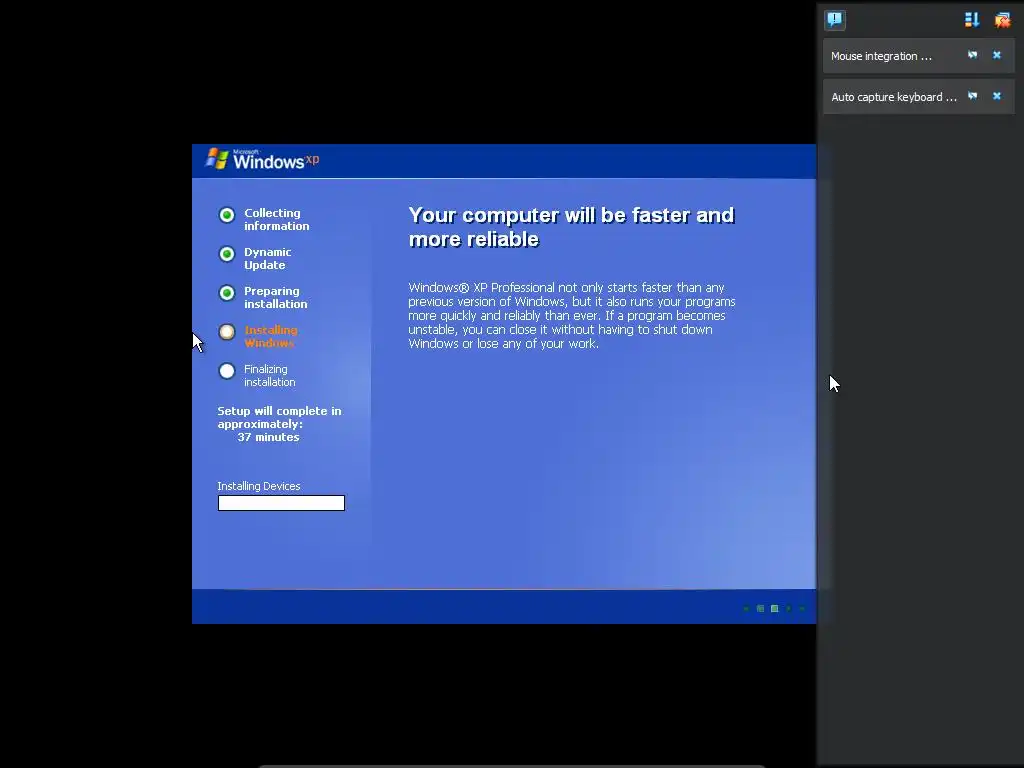Click the highlighted square slide indicator at bottom right
Screen dimensions: 1024x768
(775, 609)
